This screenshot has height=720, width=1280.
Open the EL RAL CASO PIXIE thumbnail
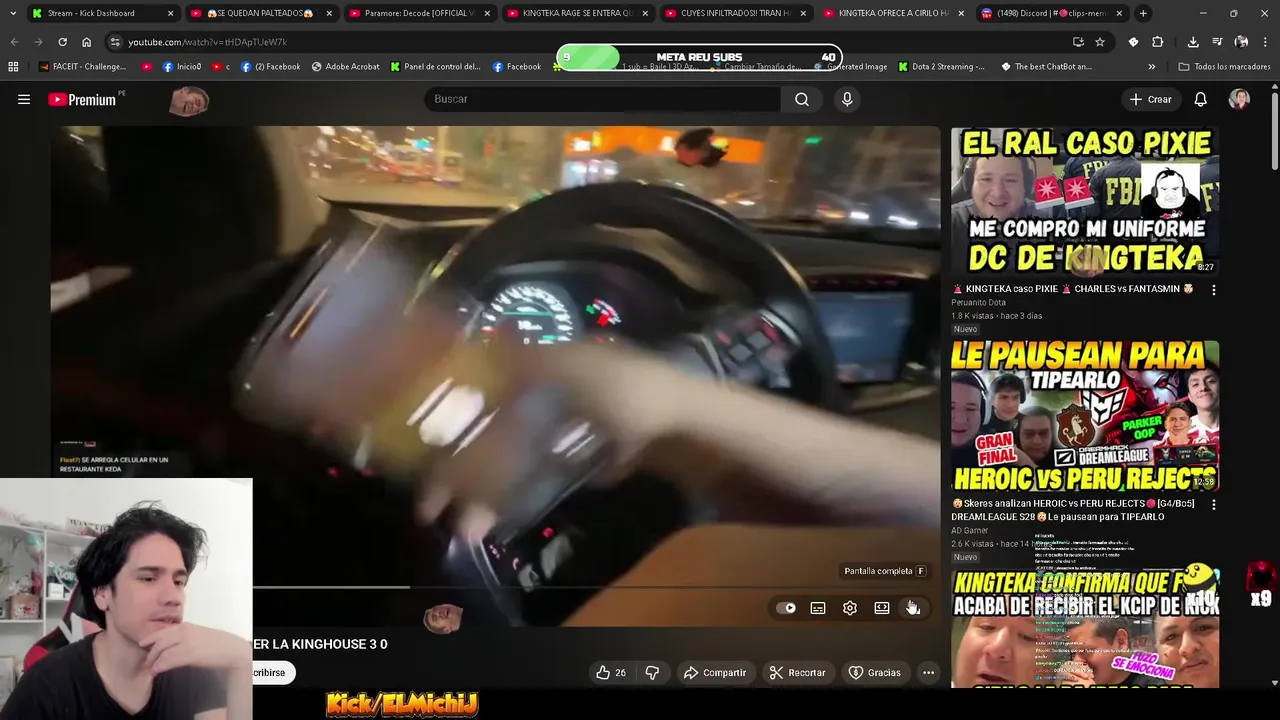(x=1085, y=201)
